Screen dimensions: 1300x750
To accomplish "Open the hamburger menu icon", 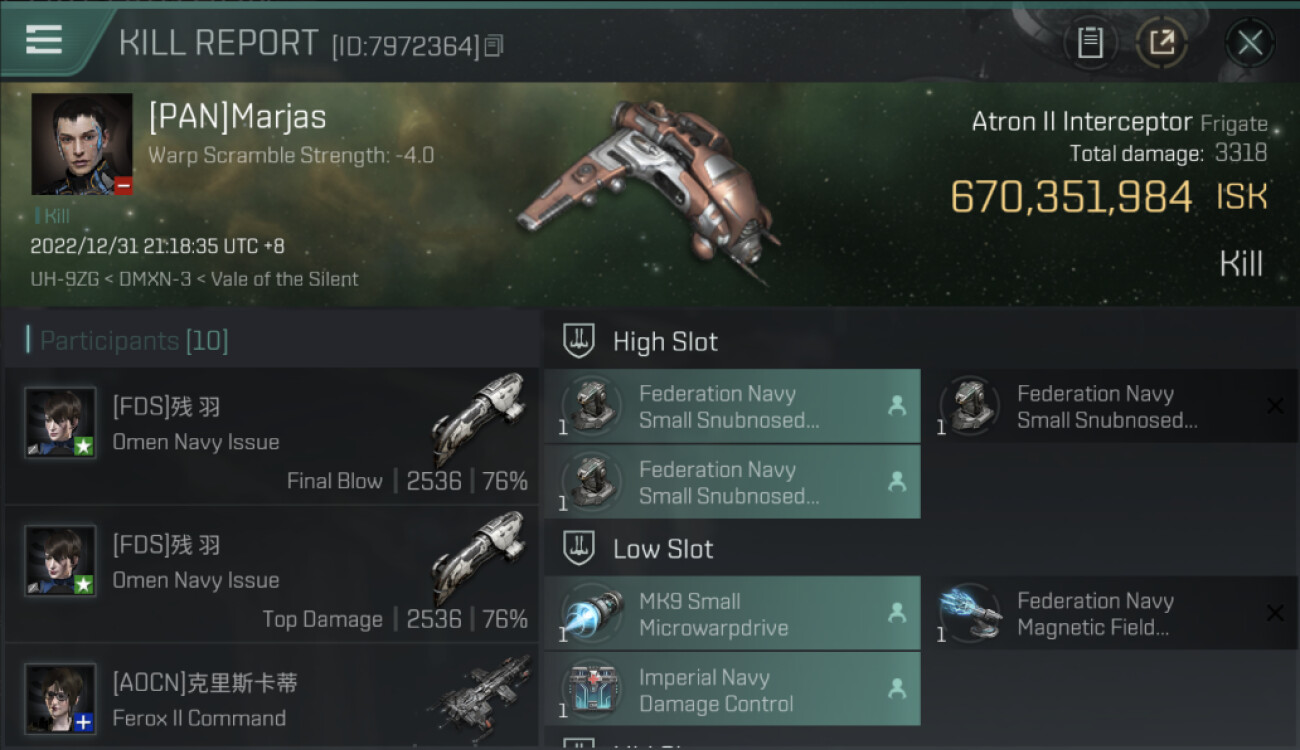I will tap(44, 41).
